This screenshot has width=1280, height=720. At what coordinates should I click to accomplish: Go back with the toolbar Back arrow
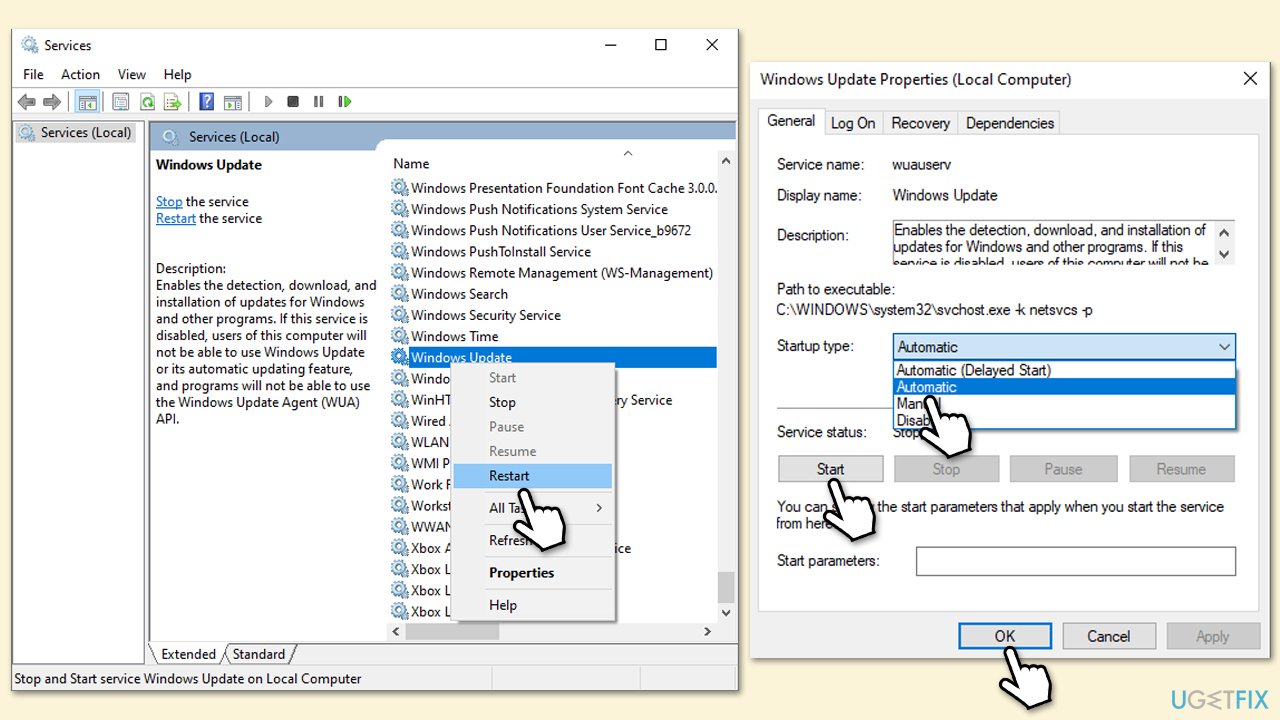[27, 102]
